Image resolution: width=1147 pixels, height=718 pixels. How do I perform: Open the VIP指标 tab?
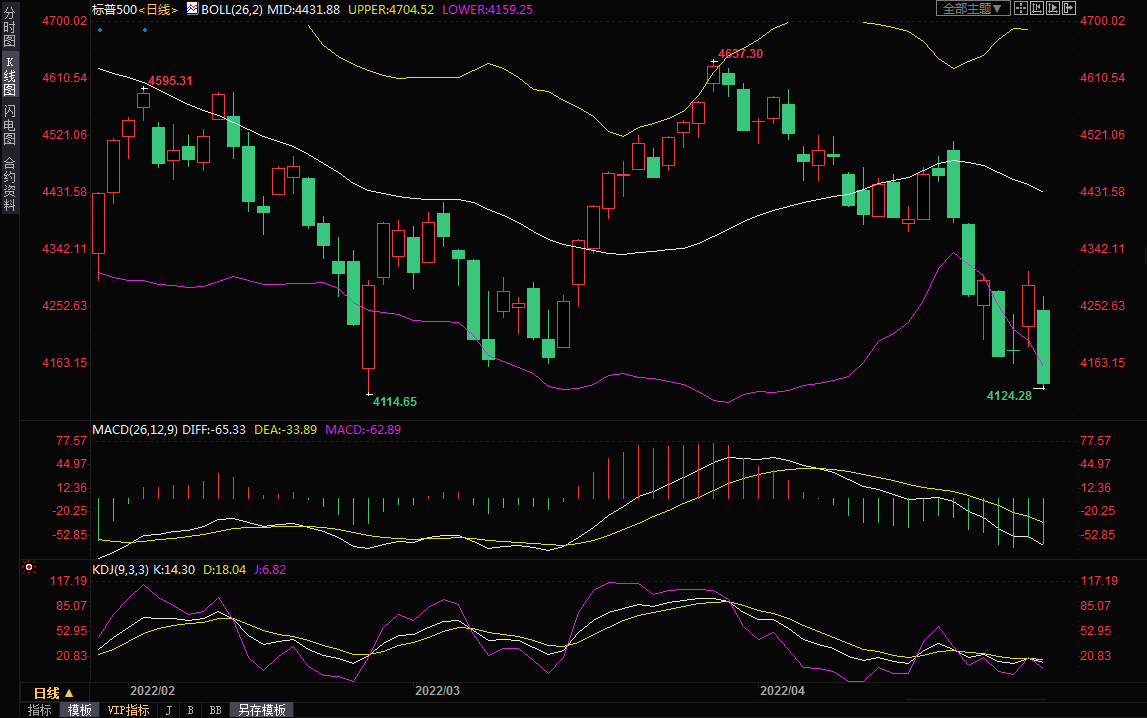(128, 710)
